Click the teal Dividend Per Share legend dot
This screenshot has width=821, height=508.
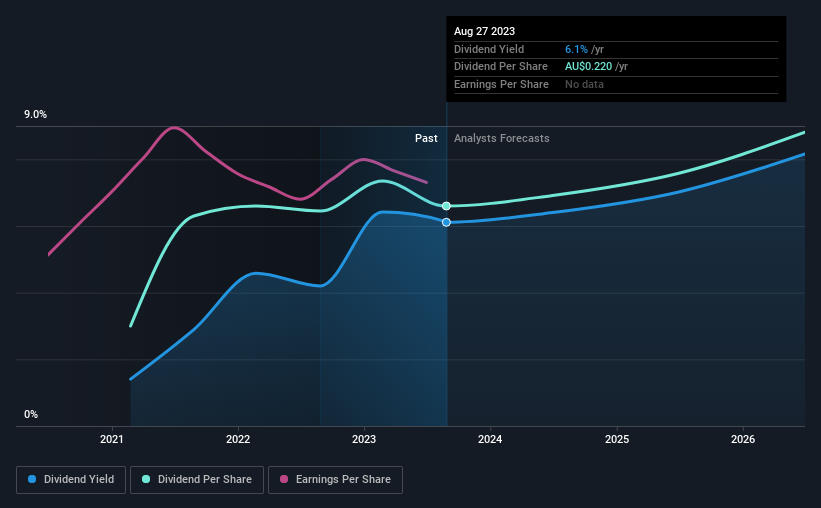(146, 479)
